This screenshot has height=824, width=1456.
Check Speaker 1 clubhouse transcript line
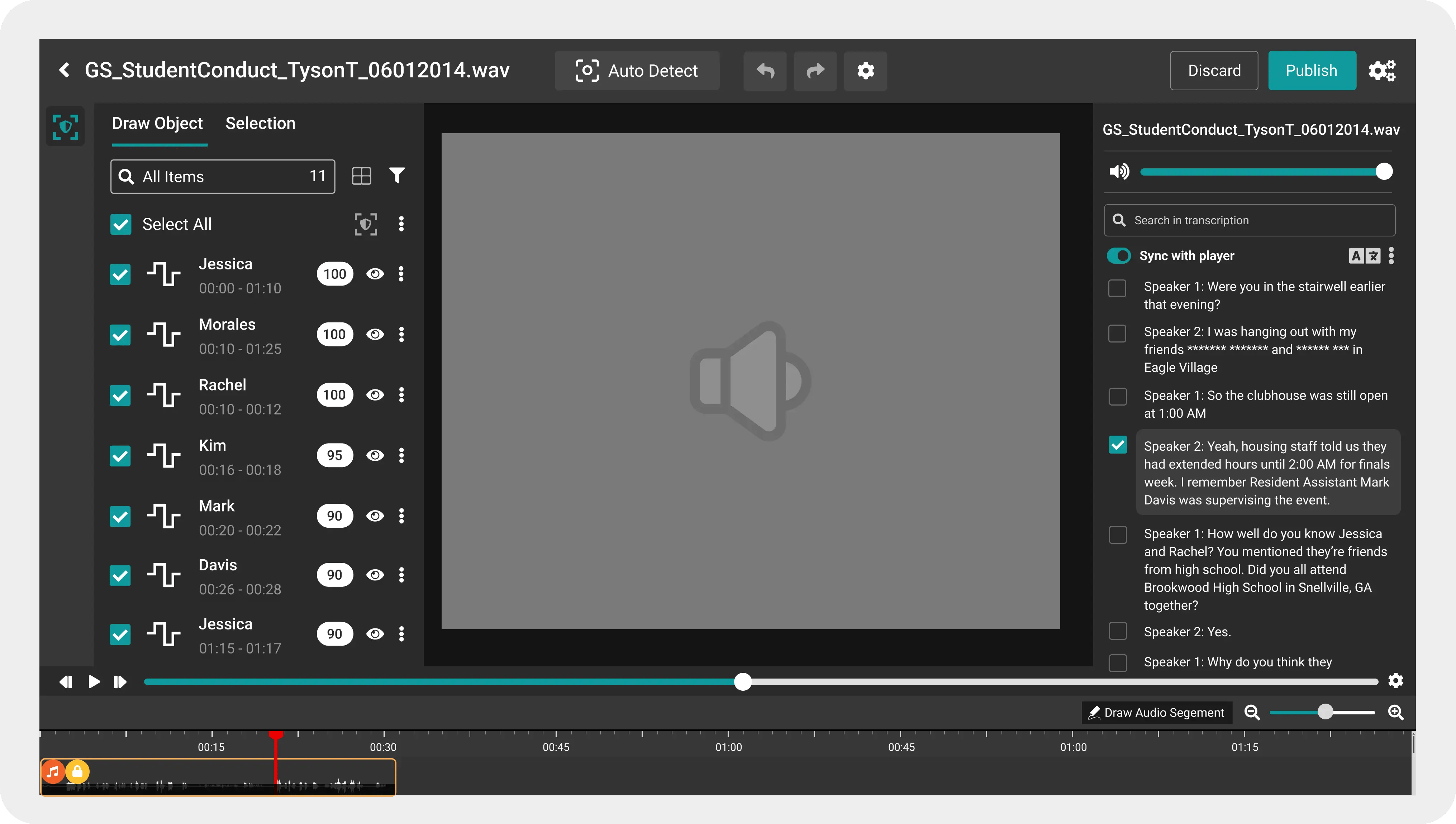point(1118,397)
